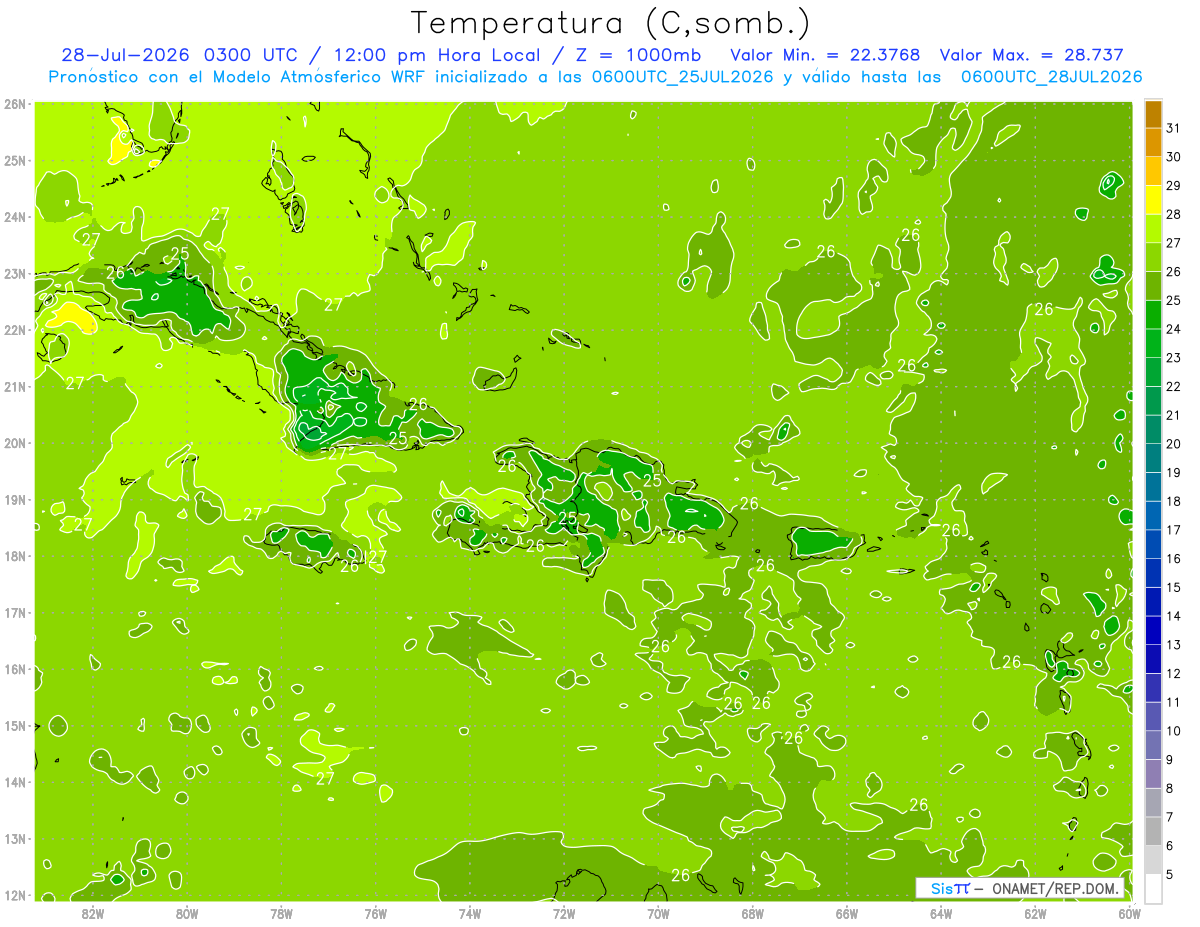The width and height of the screenshot is (1200, 927).
Task: Click the "24N" latitude axis label
Action: (14, 217)
